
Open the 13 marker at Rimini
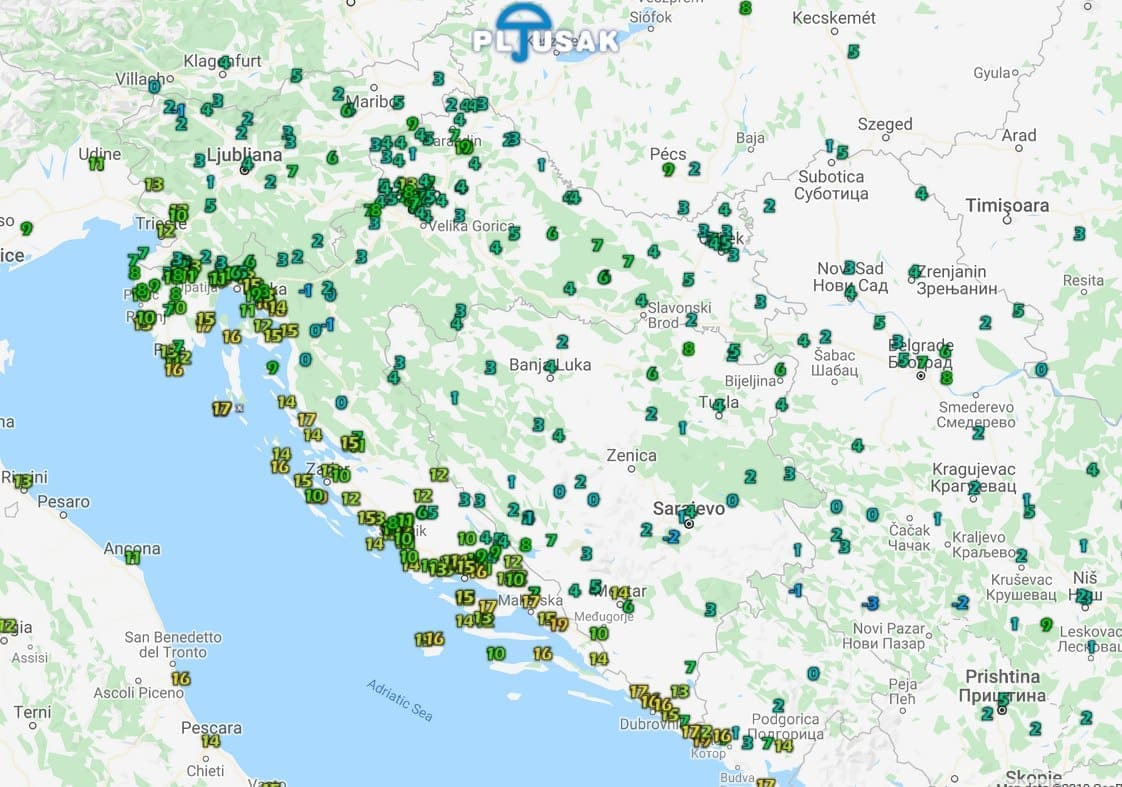click(22, 480)
